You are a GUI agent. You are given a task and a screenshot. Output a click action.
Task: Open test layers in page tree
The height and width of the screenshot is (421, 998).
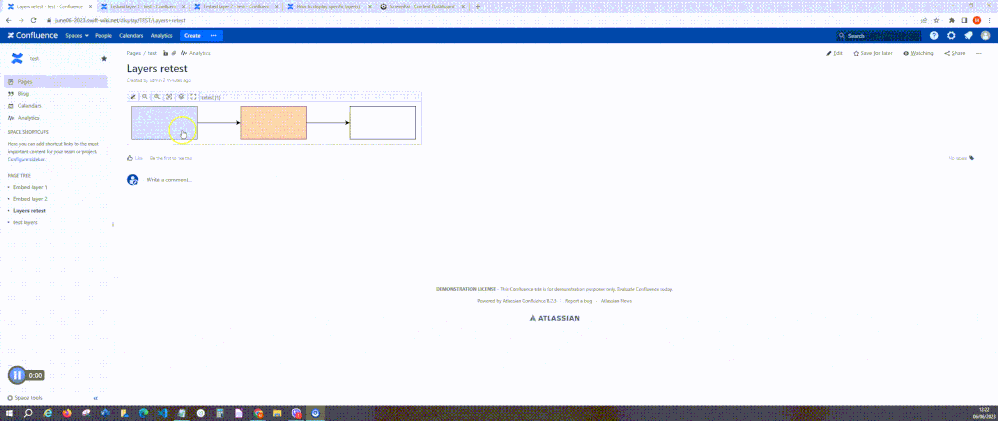pyautogui.click(x=25, y=222)
